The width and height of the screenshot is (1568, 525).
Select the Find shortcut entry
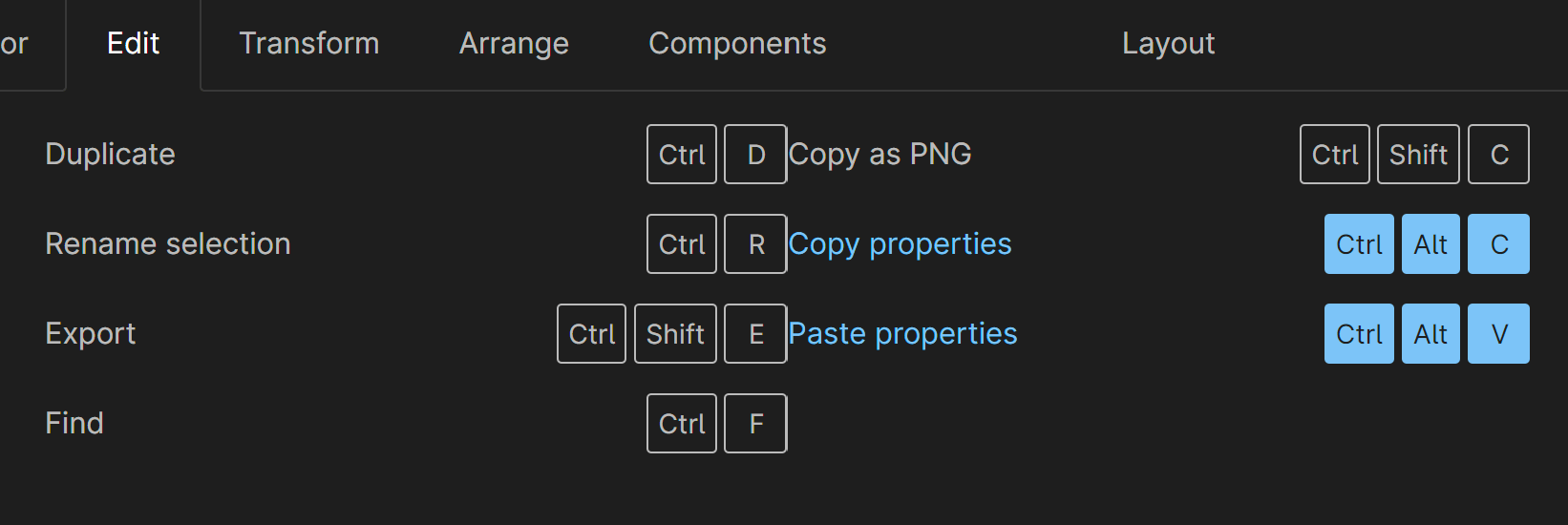coord(74,424)
